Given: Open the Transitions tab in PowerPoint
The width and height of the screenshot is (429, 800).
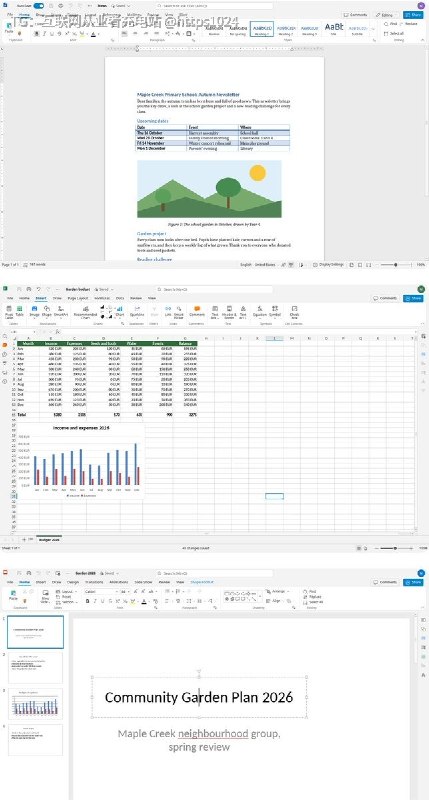Looking at the screenshot, I should point(94,582).
